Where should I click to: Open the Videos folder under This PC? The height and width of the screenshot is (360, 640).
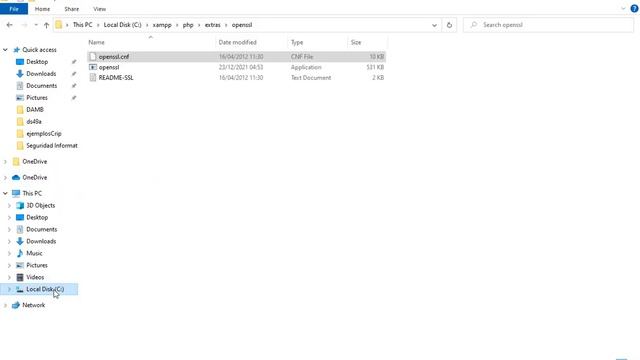pyautogui.click(x=35, y=278)
